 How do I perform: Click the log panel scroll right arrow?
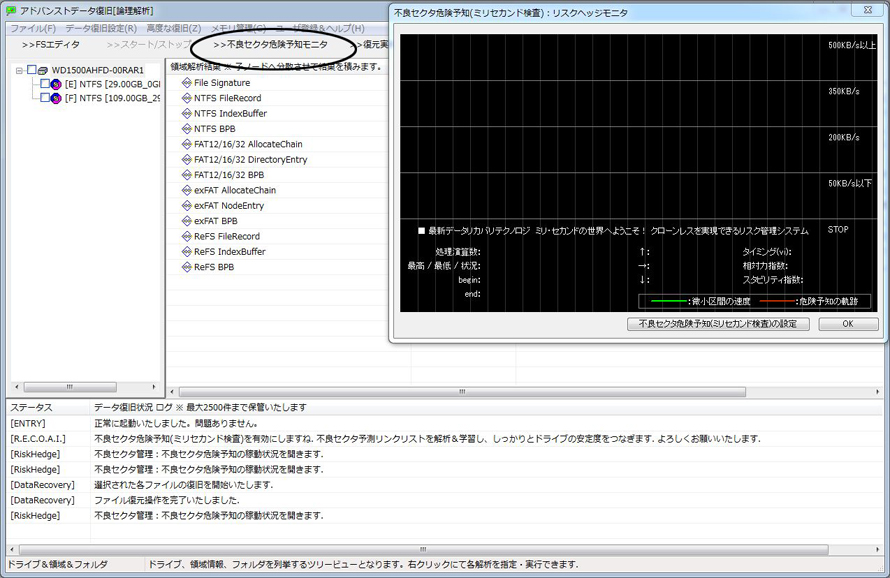(x=878, y=550)
